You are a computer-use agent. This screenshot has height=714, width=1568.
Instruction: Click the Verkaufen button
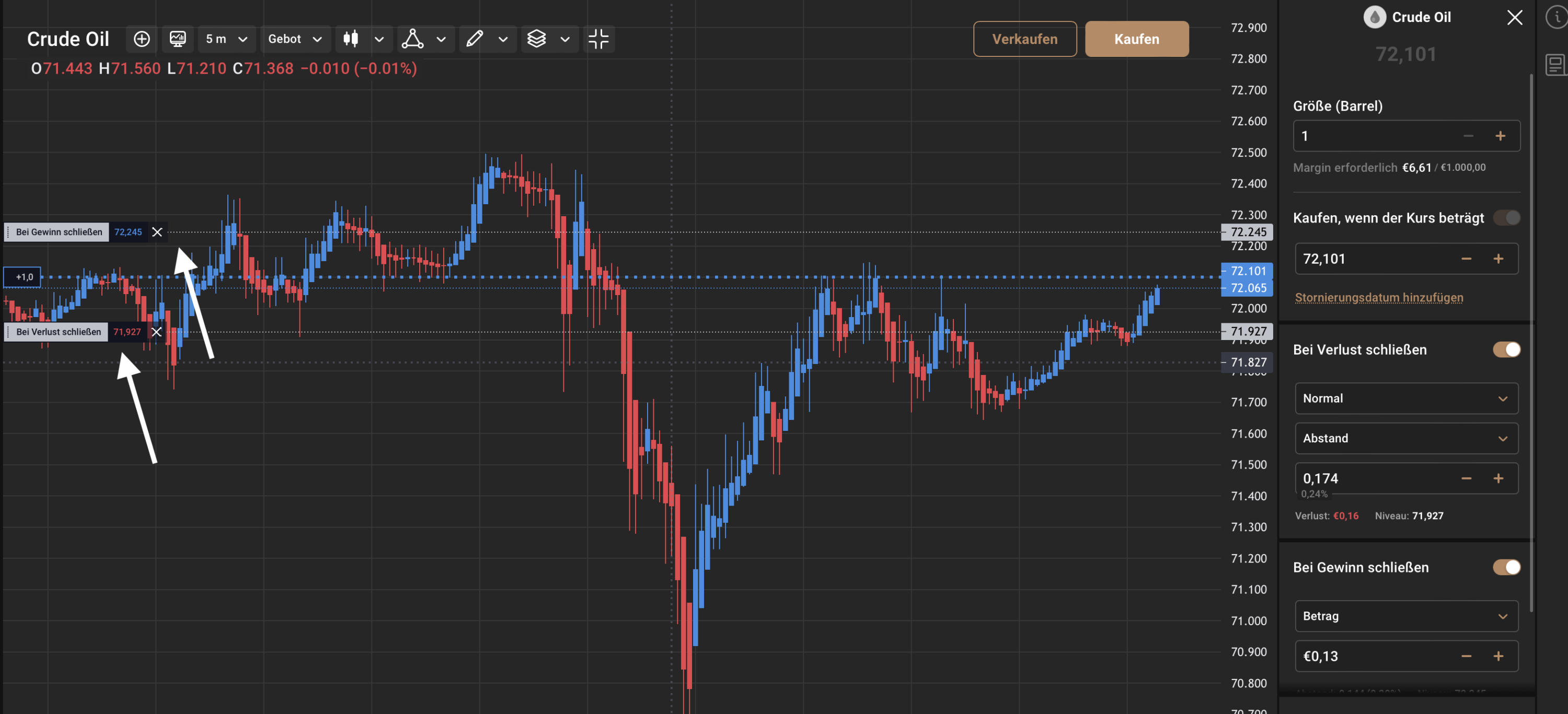[x=1024, y=39]
